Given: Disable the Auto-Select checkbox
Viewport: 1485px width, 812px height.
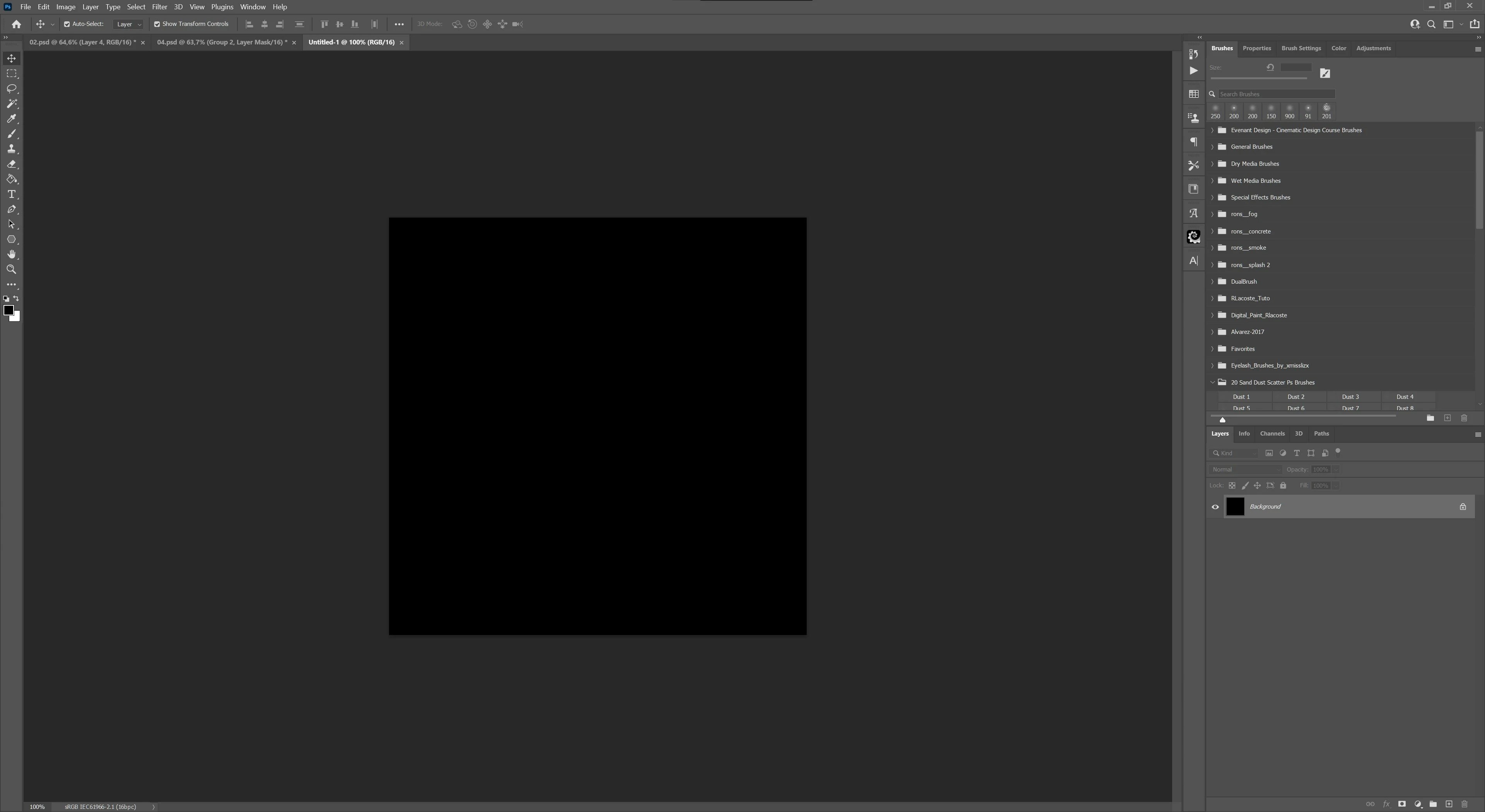Looking at the screenshot, I should [67, 24].
